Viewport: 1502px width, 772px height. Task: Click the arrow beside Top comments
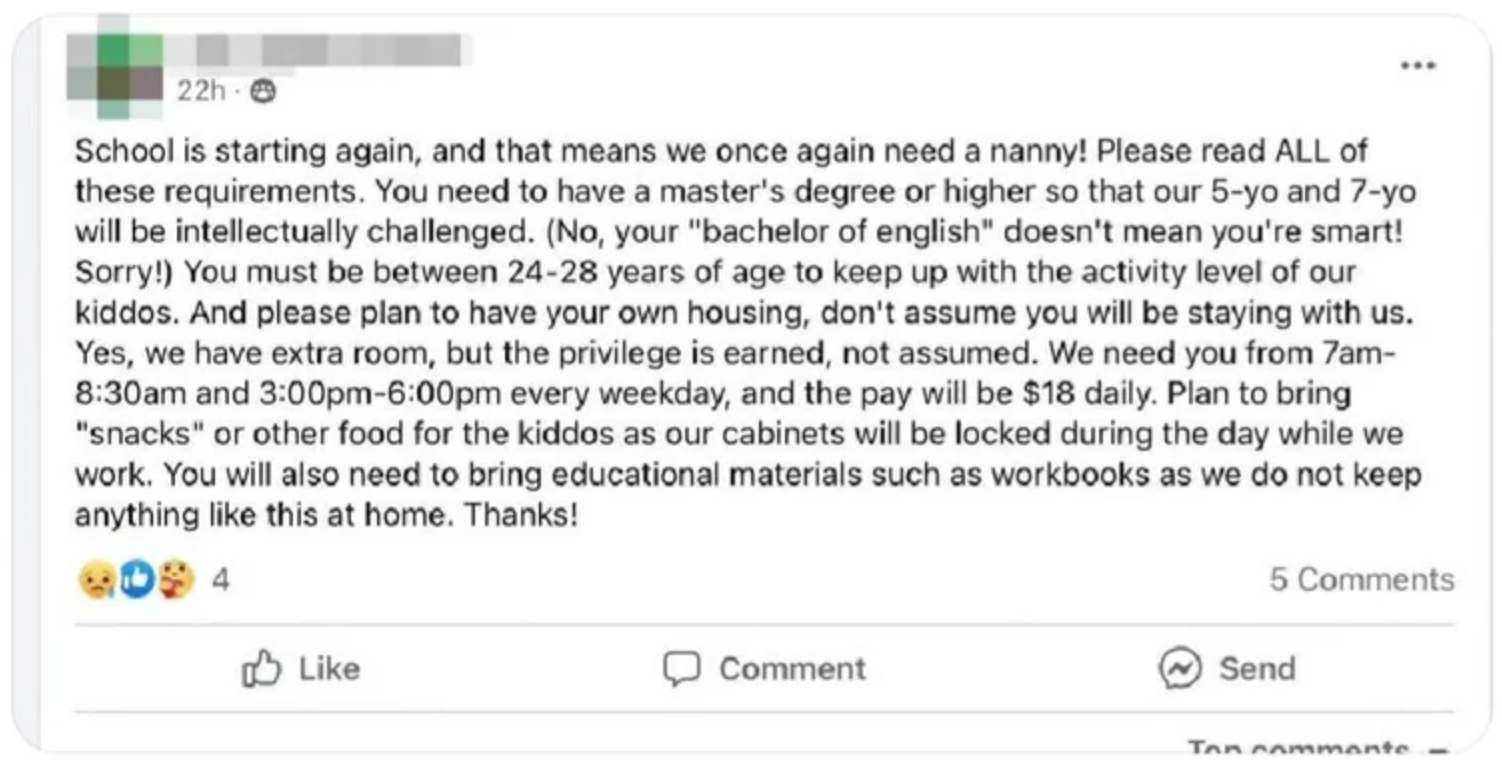point(1441,752)
